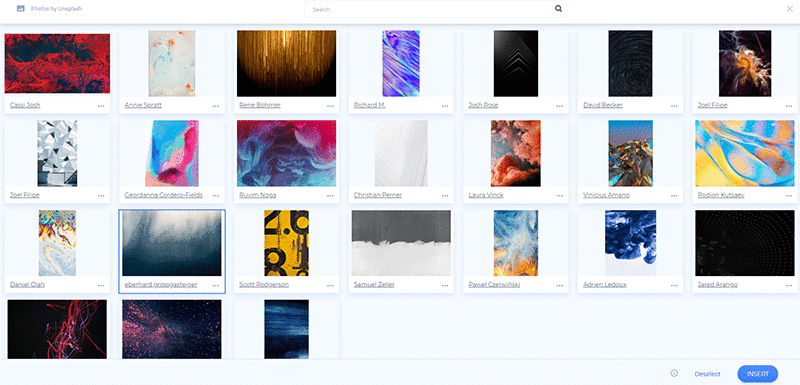This screenshot has width=800, height=385.
Task: Select yellow black numbers photo by Scott Rodgerson
Action: (286, 243)
